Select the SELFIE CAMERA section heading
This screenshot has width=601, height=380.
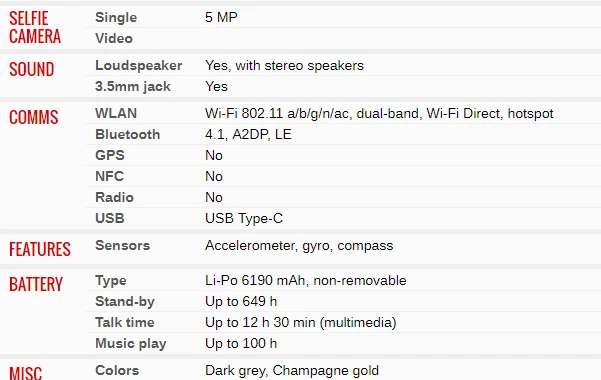[34, 28]
